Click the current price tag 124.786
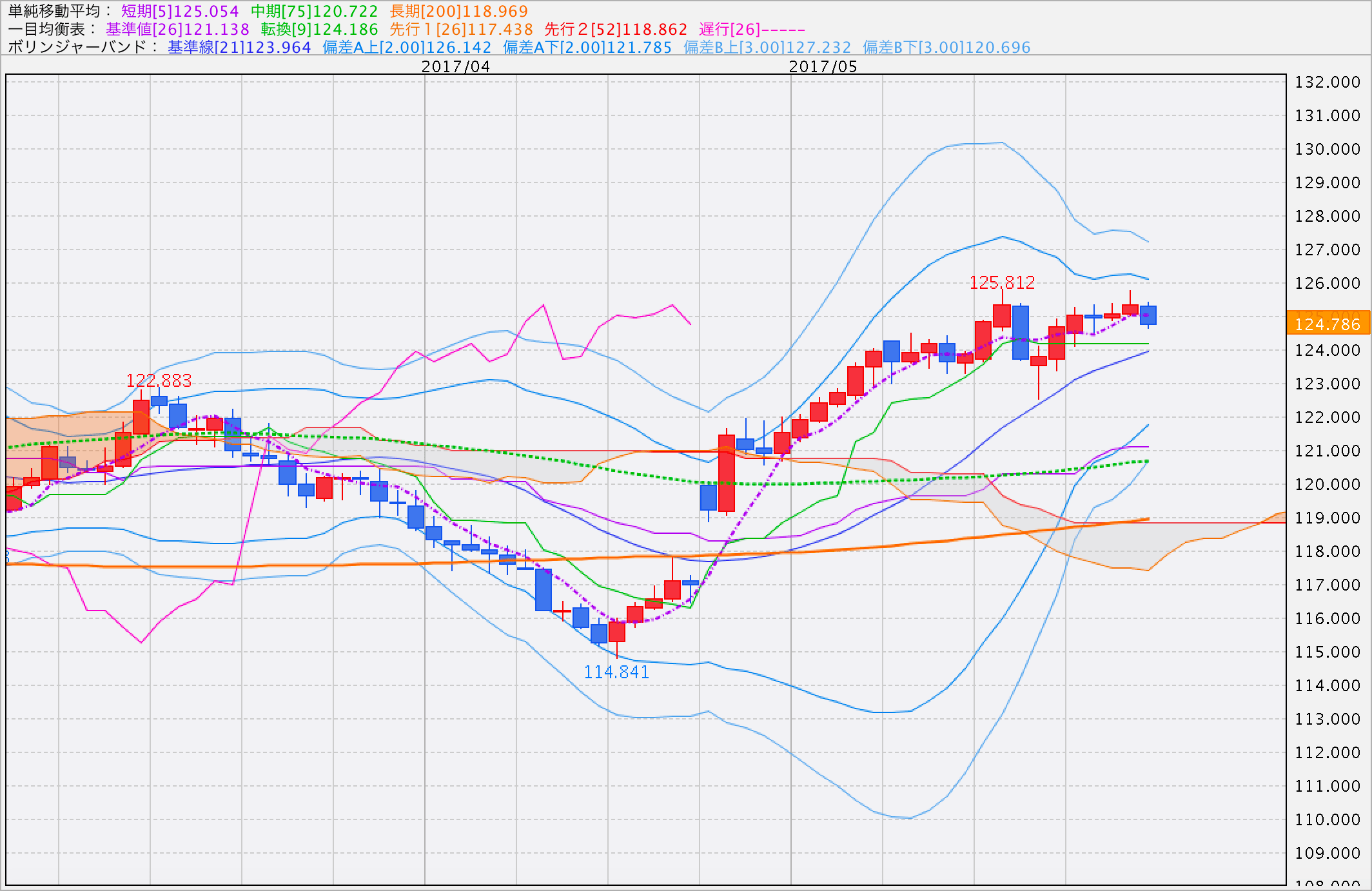 1328,323
